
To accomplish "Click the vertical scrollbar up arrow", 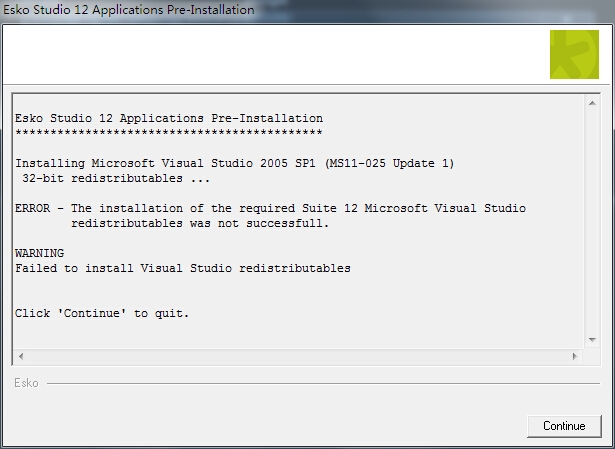I will pyautogui.click(x=592, y=102).
